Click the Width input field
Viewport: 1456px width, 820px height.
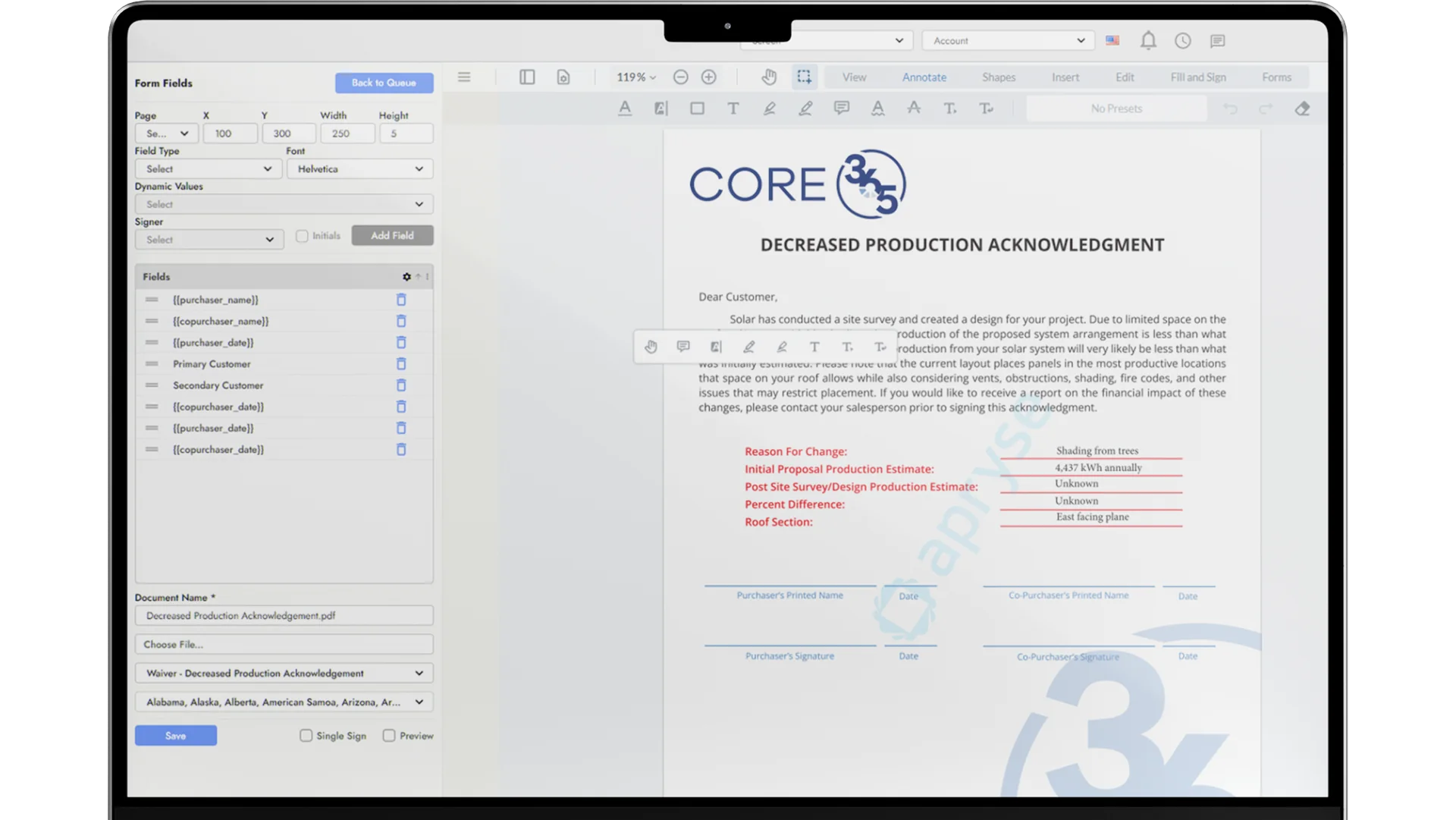348,134
